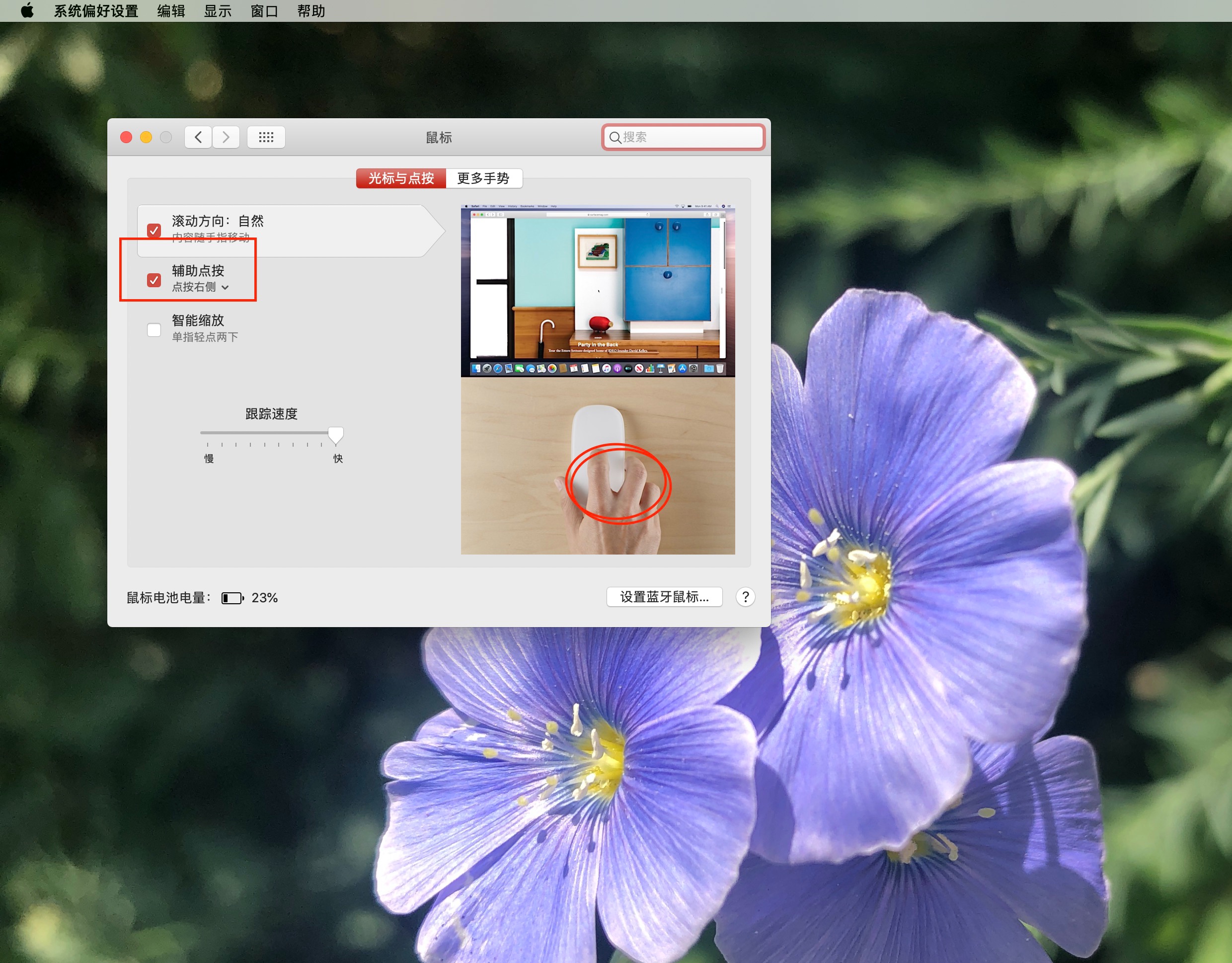Click the search magnifying glass icon

pos(615,137)
